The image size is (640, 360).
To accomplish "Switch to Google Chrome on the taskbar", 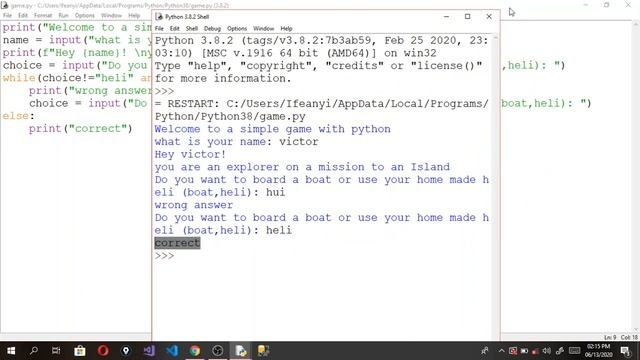I will coord(195,351).
